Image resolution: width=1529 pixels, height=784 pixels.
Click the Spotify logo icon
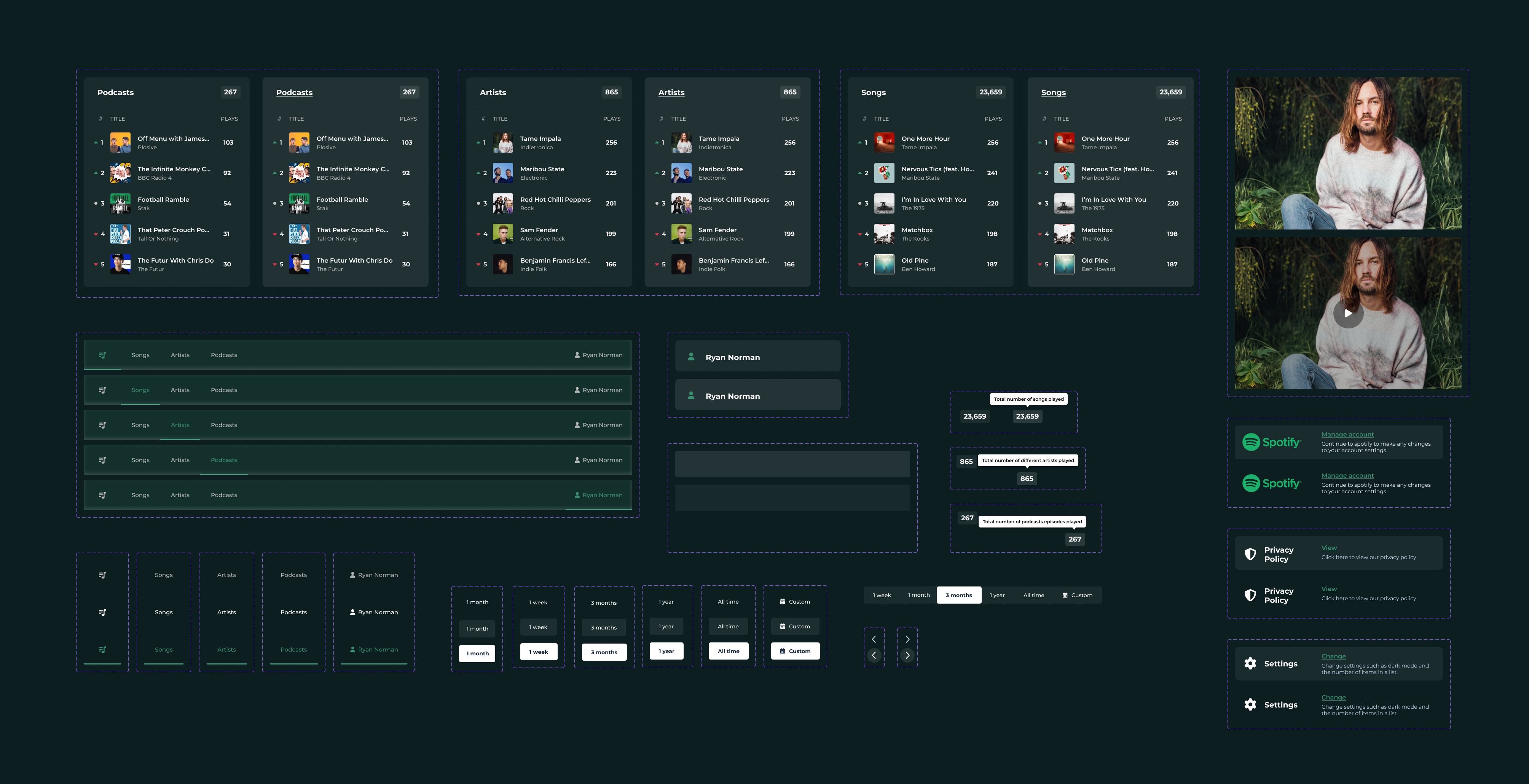click(x=1252, y=442)
